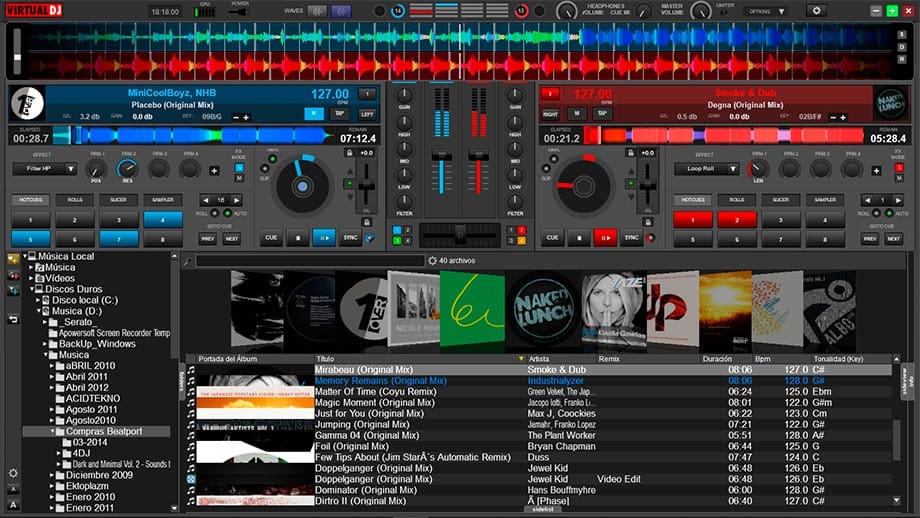
Task: Click PREV under left deck GOTO CUE
Action: pos(208,239)
